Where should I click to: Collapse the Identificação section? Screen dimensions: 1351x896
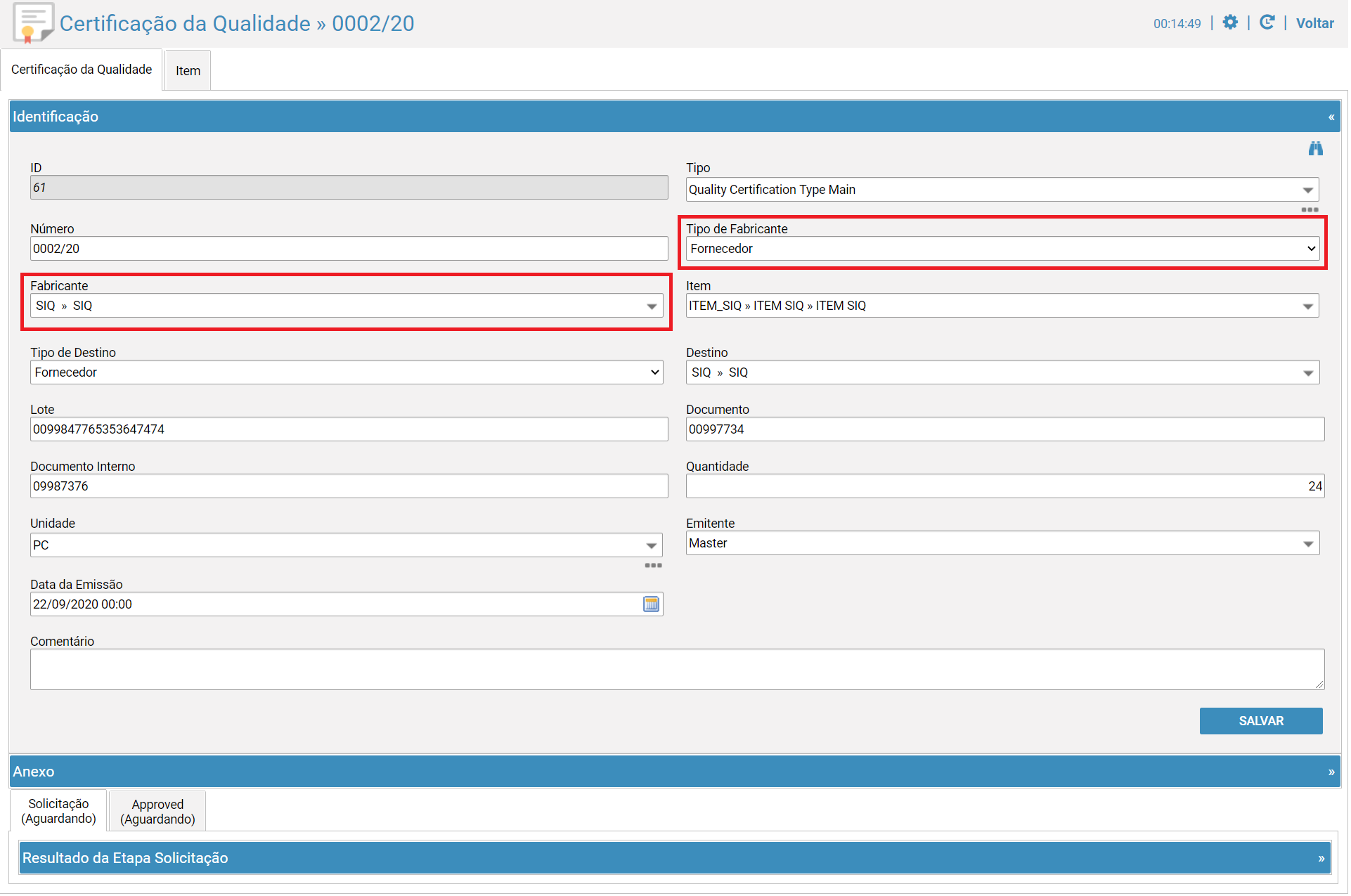click(1331, 117)
